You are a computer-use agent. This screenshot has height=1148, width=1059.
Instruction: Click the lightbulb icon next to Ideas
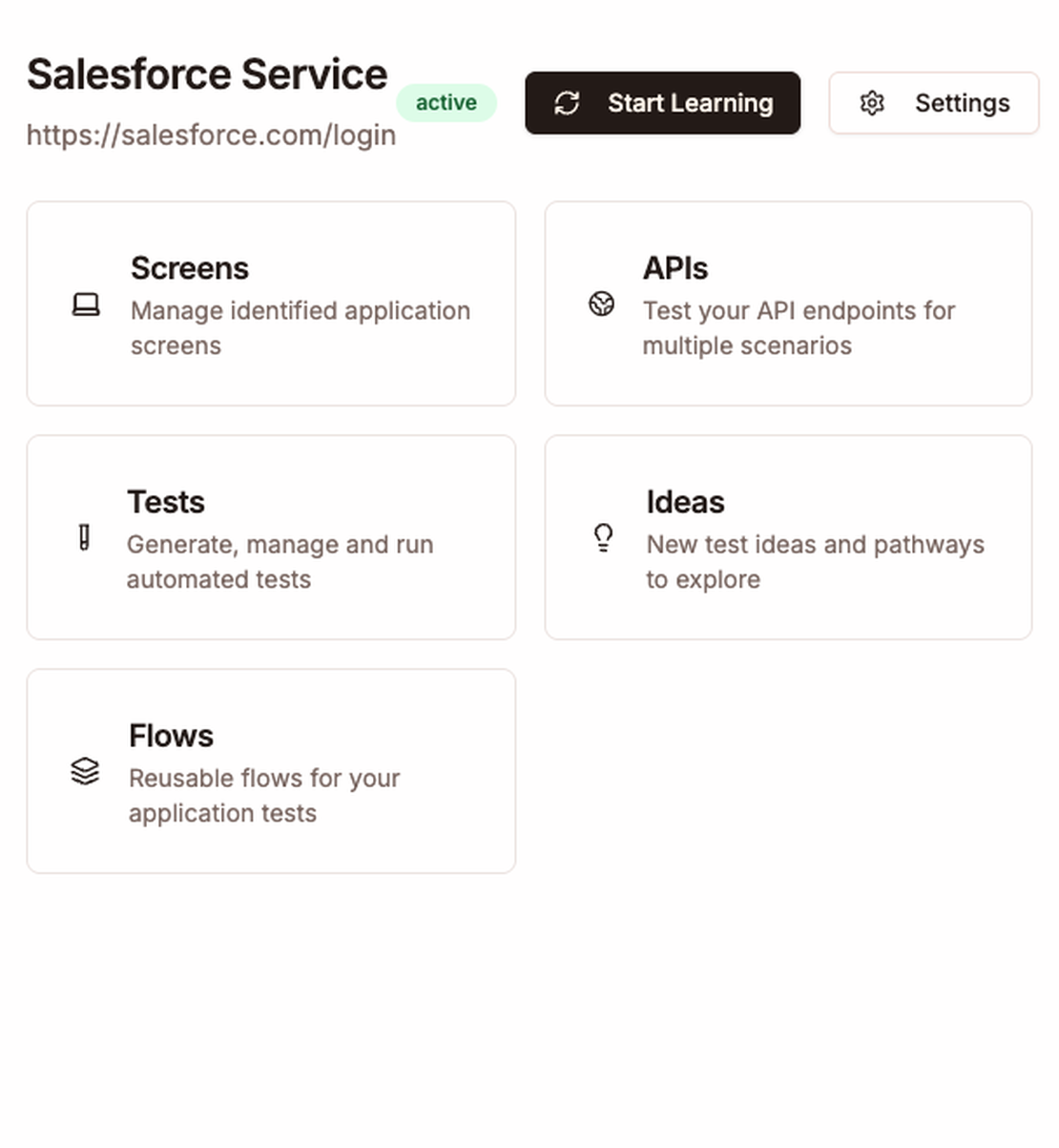pyautogui.click(x=602, y=538)
